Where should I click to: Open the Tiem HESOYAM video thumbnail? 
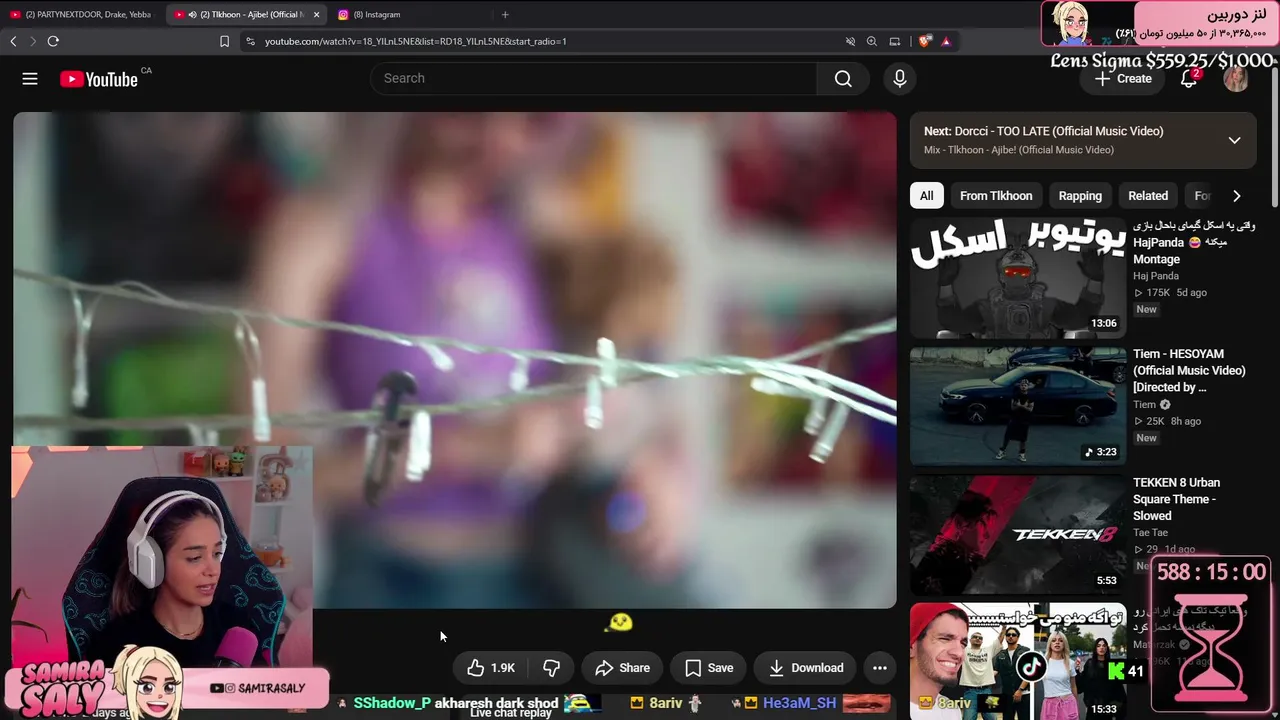click(1018, 406)
